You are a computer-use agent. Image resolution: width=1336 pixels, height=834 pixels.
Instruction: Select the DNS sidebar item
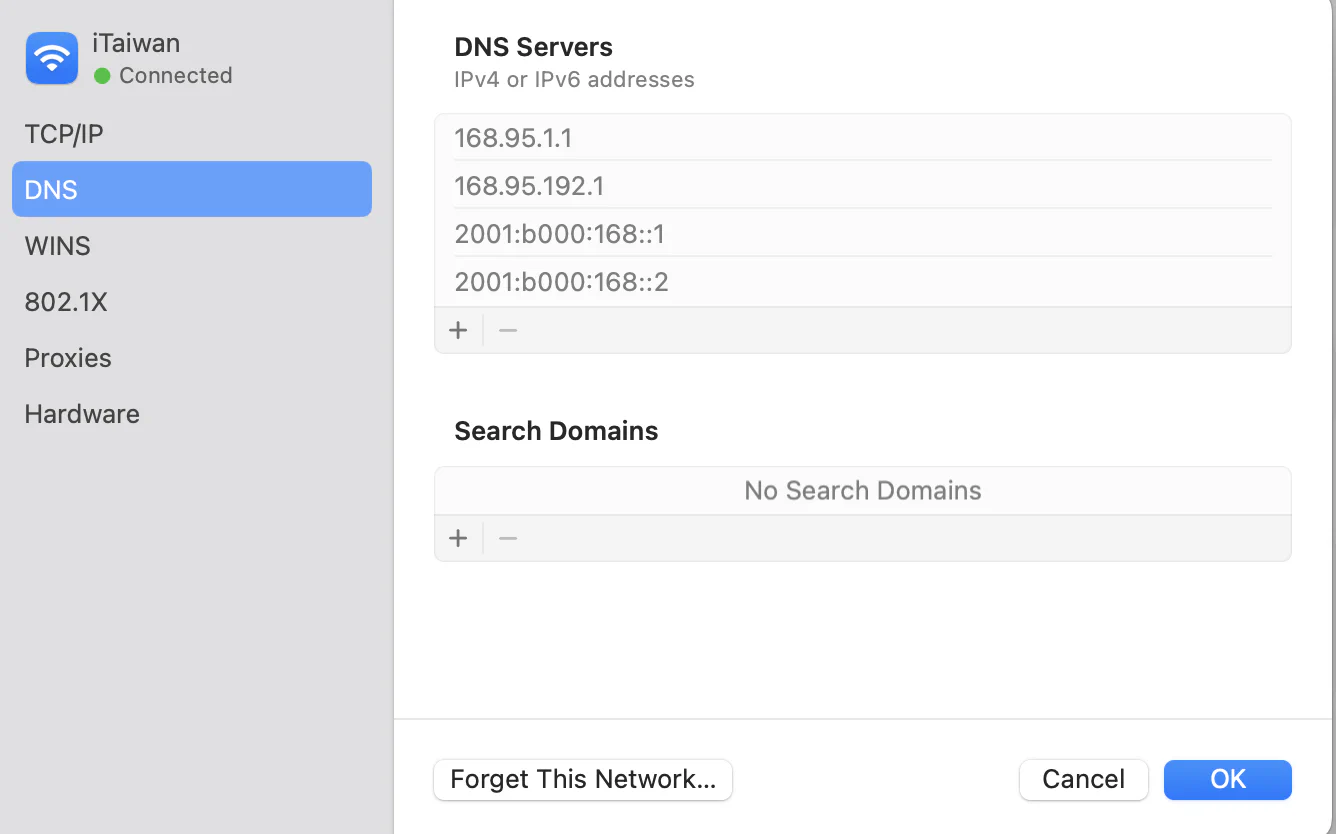tap(191, 189)
